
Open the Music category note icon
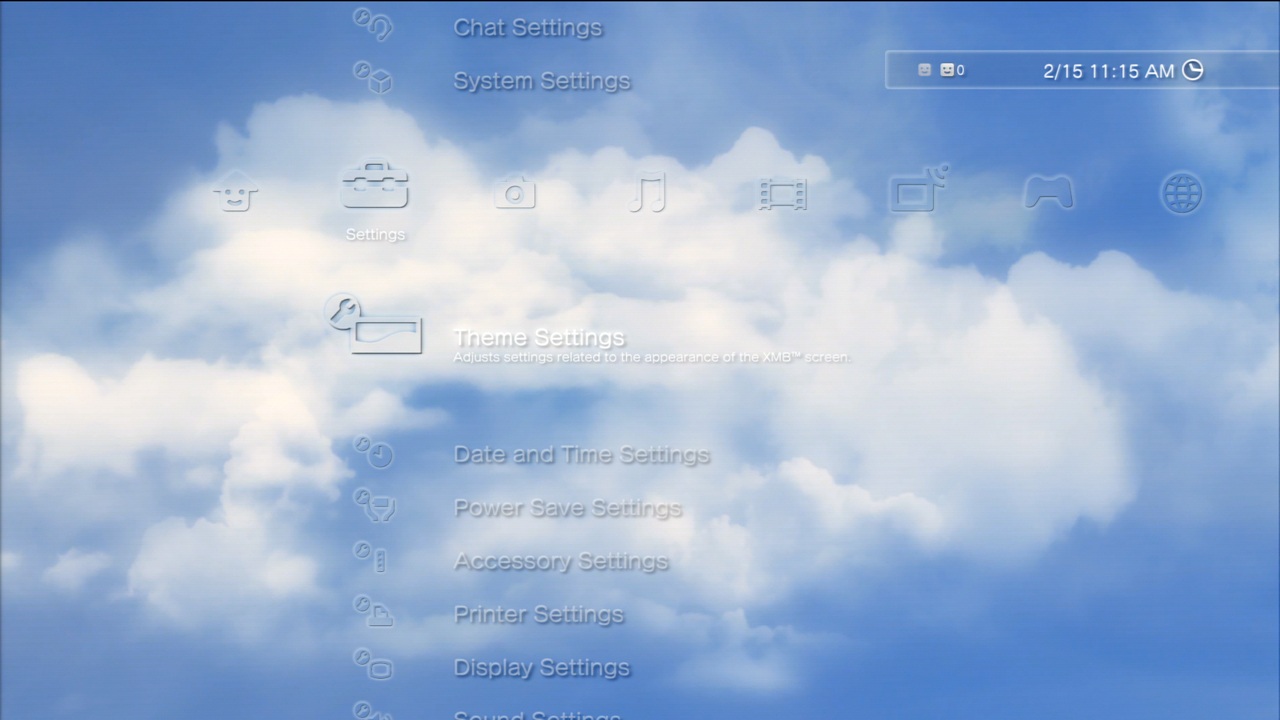(x=648, y=192)
